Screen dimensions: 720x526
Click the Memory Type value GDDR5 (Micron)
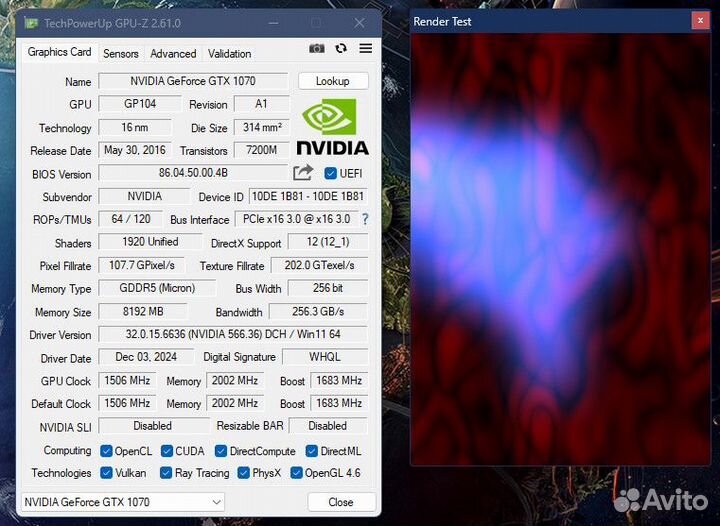pos(157,288)
